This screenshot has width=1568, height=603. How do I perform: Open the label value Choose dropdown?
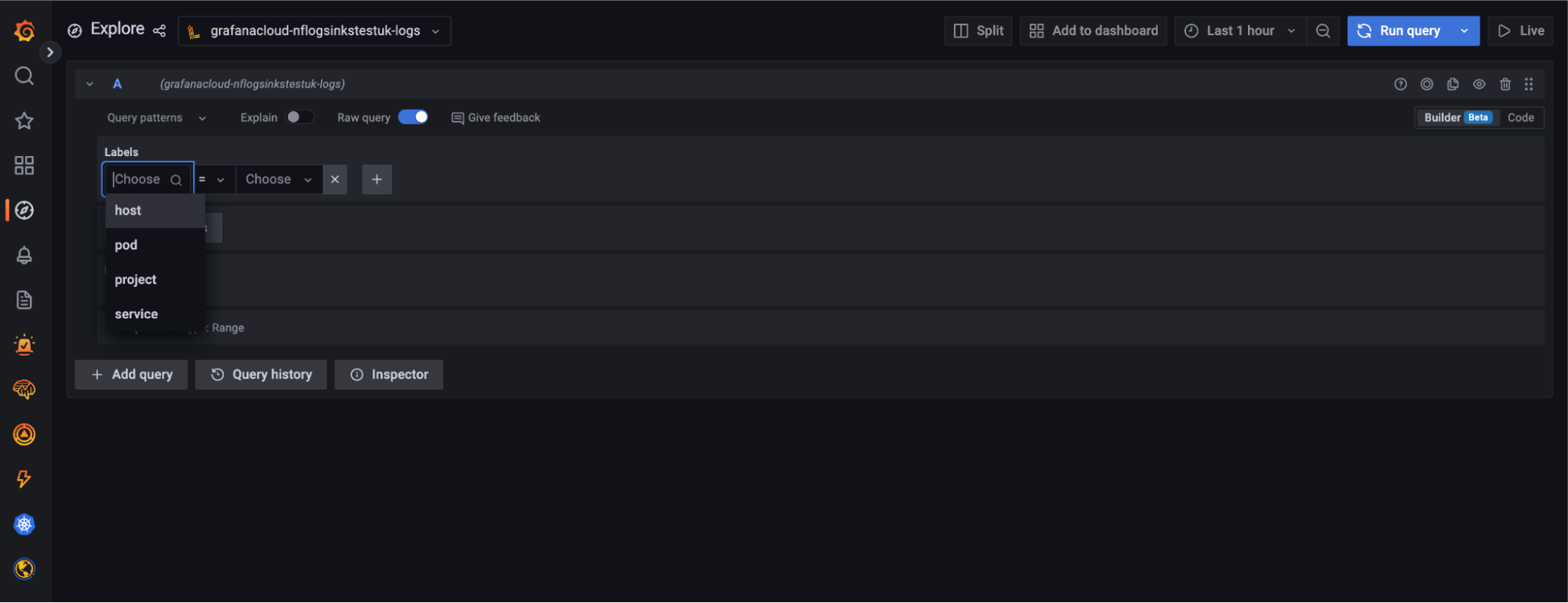click(279, 180)
